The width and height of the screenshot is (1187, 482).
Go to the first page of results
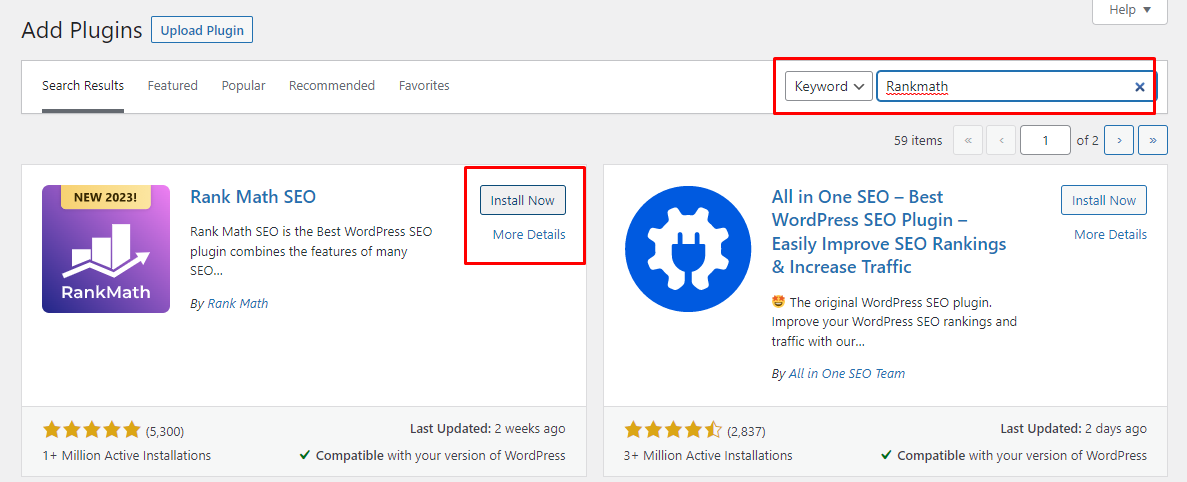click(968, 140)
